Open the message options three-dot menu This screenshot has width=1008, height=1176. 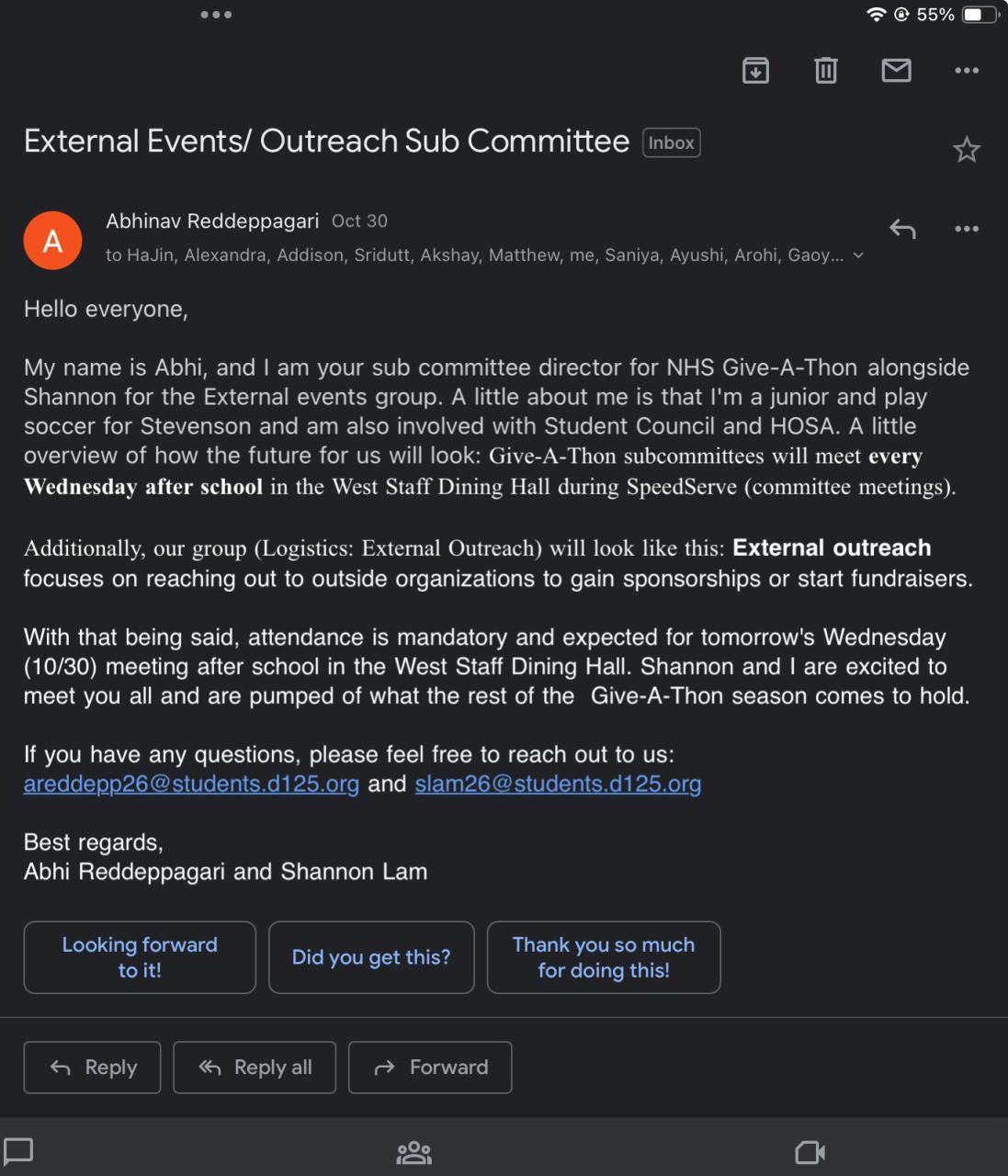click(x=967, y=229)
